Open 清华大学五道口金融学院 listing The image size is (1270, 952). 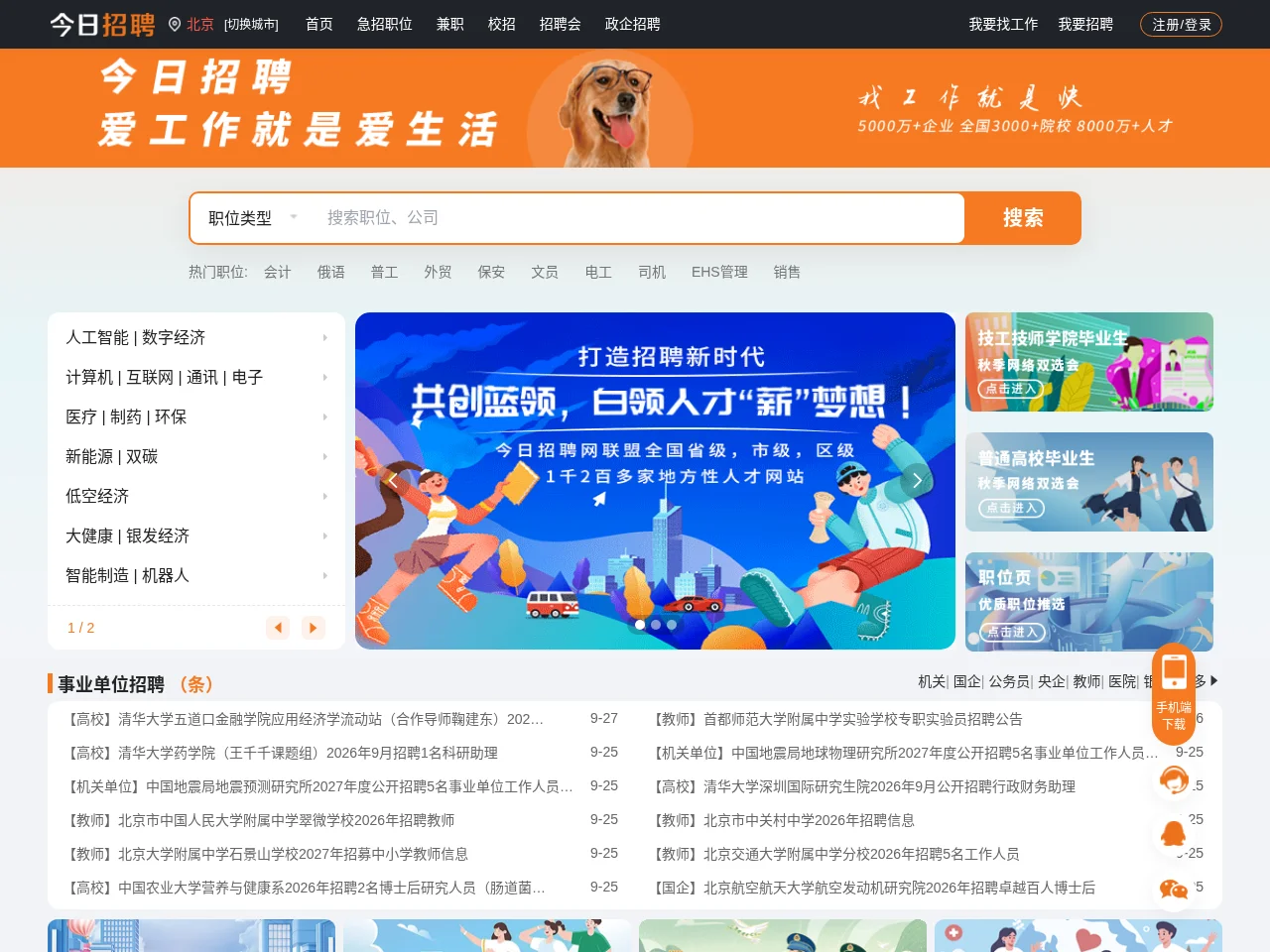tap(304, 719)
